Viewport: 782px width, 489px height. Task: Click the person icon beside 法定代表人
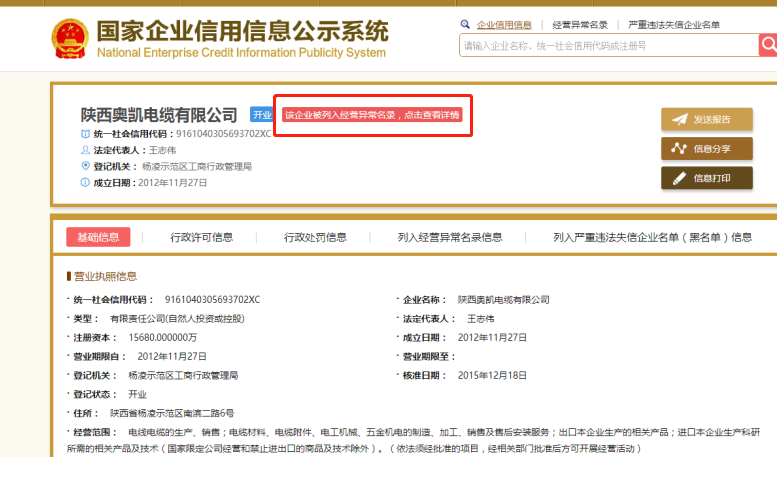tap(85, 150)
